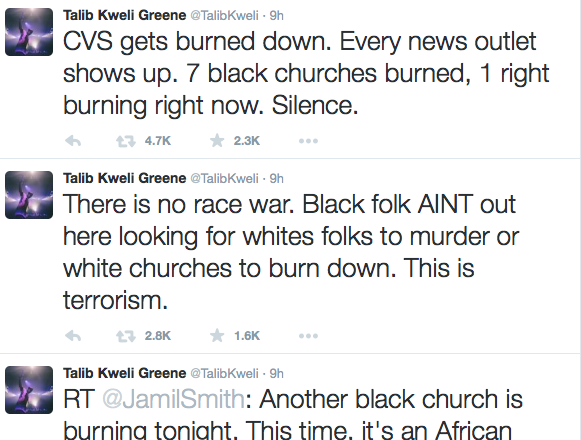Open Talib Kweli avatar on third tweet
581x440 pixels.
(x=29, y=390)
